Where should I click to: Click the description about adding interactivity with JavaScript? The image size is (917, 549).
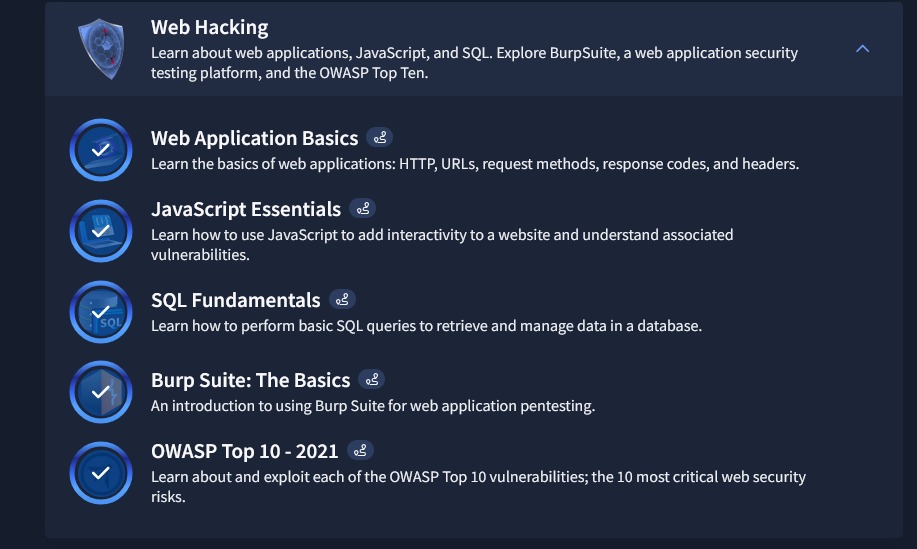pos(442,244)
